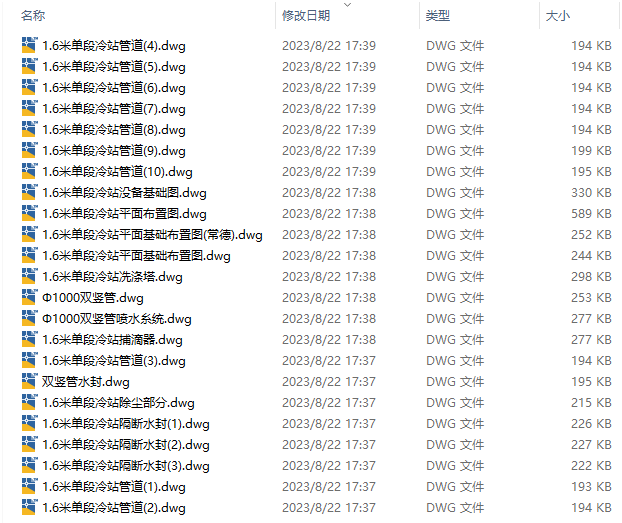Click icon of 1.6米单段冷站隔断水封(2).dwg
This screenshot has height=523, width=622.
click(x=29, y=444)
